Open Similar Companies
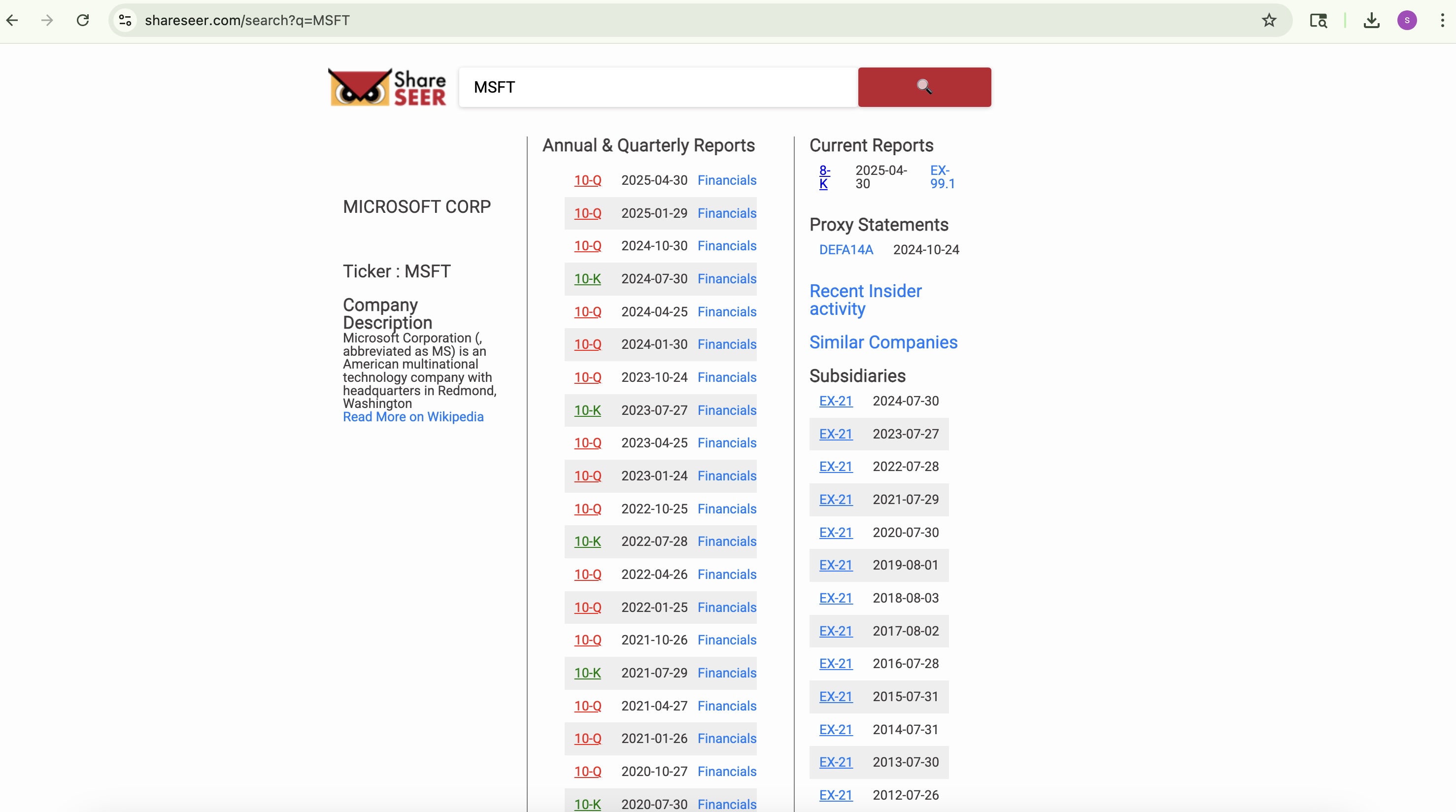This screenshot has height=812, width=1456. click(883, 342)
